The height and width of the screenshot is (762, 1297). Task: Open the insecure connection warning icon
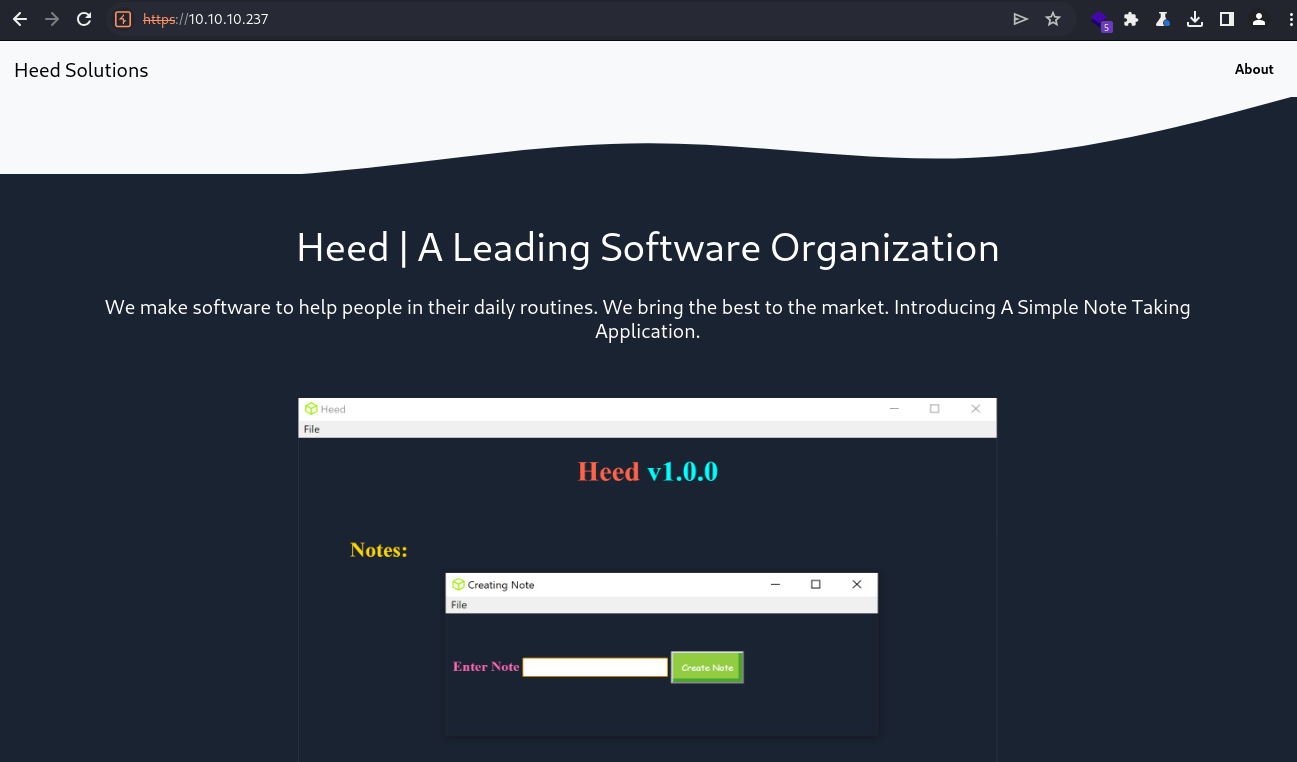[124, 19]
